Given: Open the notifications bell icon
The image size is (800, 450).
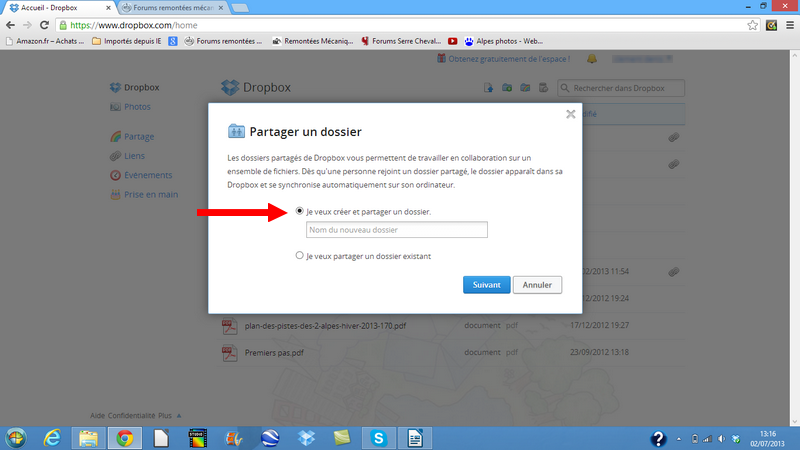Looking at the screenshot, I should [x=592, y=59].
